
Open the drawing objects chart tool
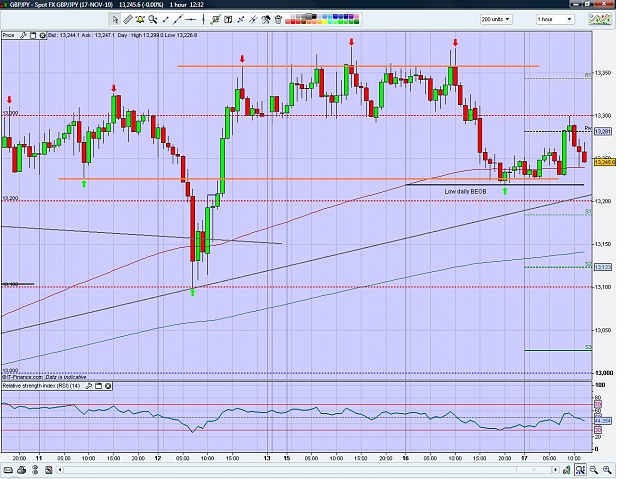click(216, 19)
